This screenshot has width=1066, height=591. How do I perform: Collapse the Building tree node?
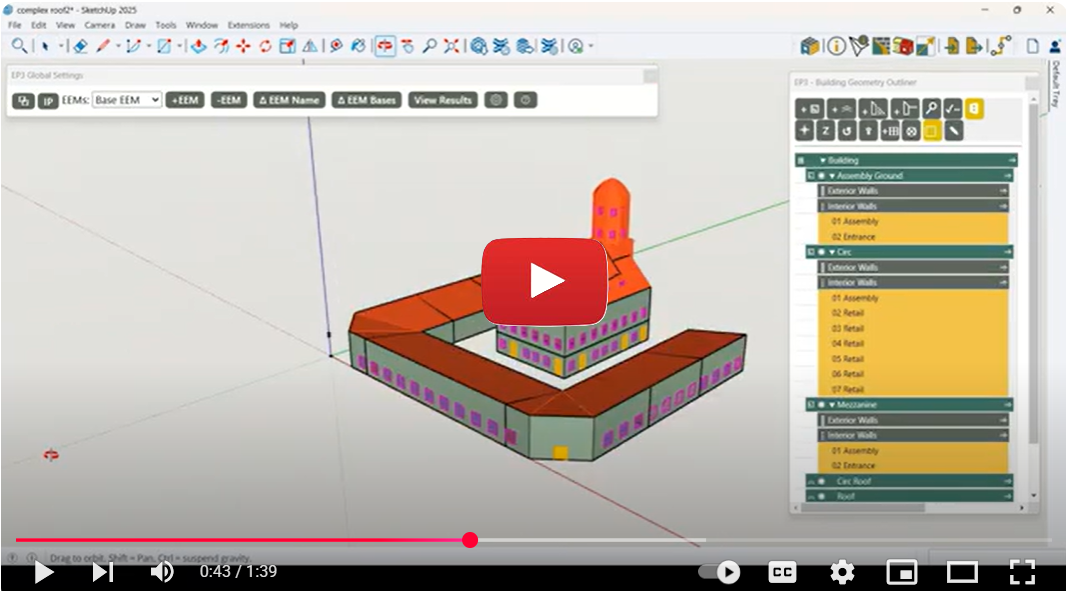point(823,161)
